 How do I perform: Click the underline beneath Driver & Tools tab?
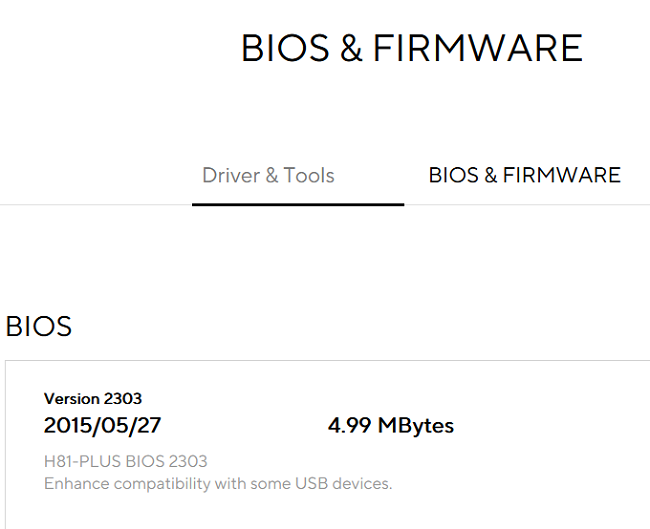point(298,204)
